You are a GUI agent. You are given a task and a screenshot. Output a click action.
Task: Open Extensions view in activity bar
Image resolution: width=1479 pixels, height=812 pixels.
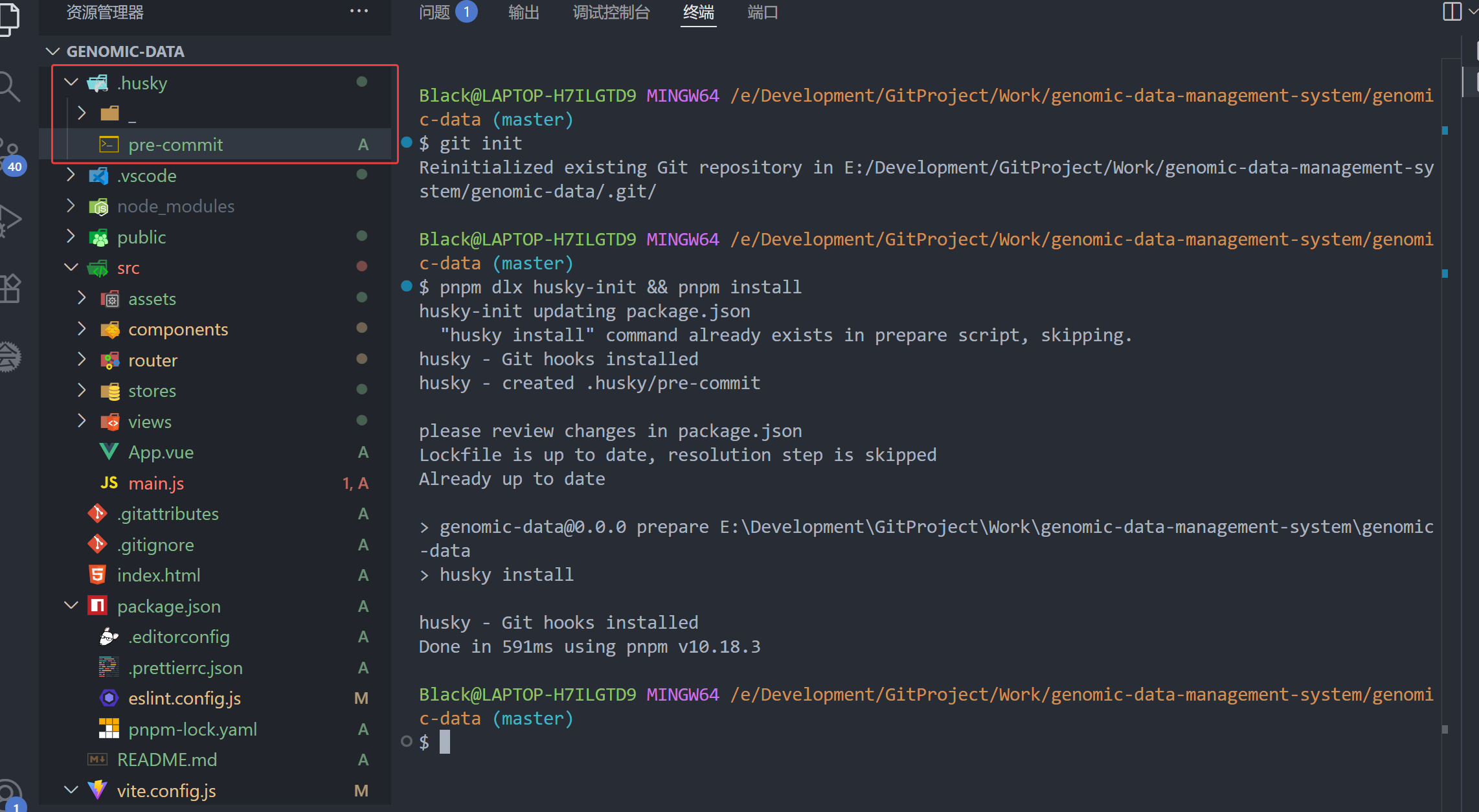tap(9, 288)
